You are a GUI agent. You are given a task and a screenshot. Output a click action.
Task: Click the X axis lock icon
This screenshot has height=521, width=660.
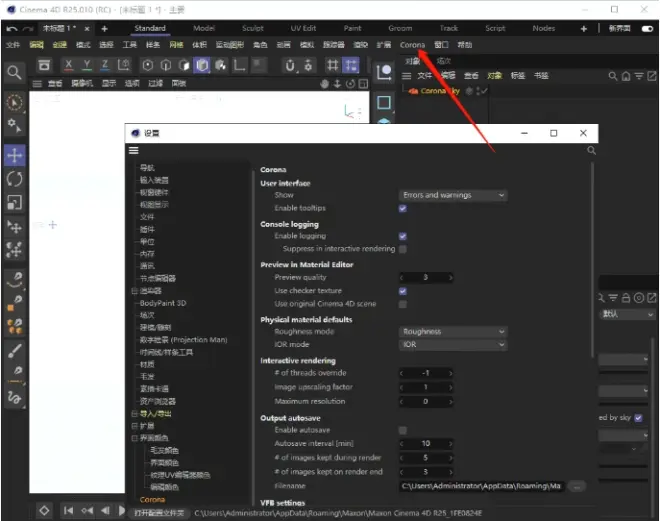click(x=69, y=65)
